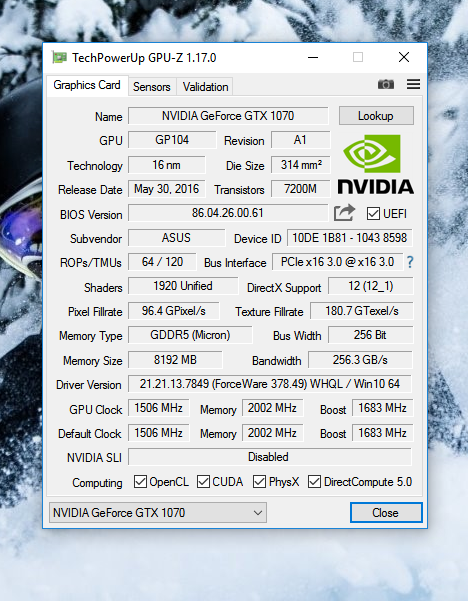Click the screenshot camera icon

pyautogui.click(x=386, y=84)
